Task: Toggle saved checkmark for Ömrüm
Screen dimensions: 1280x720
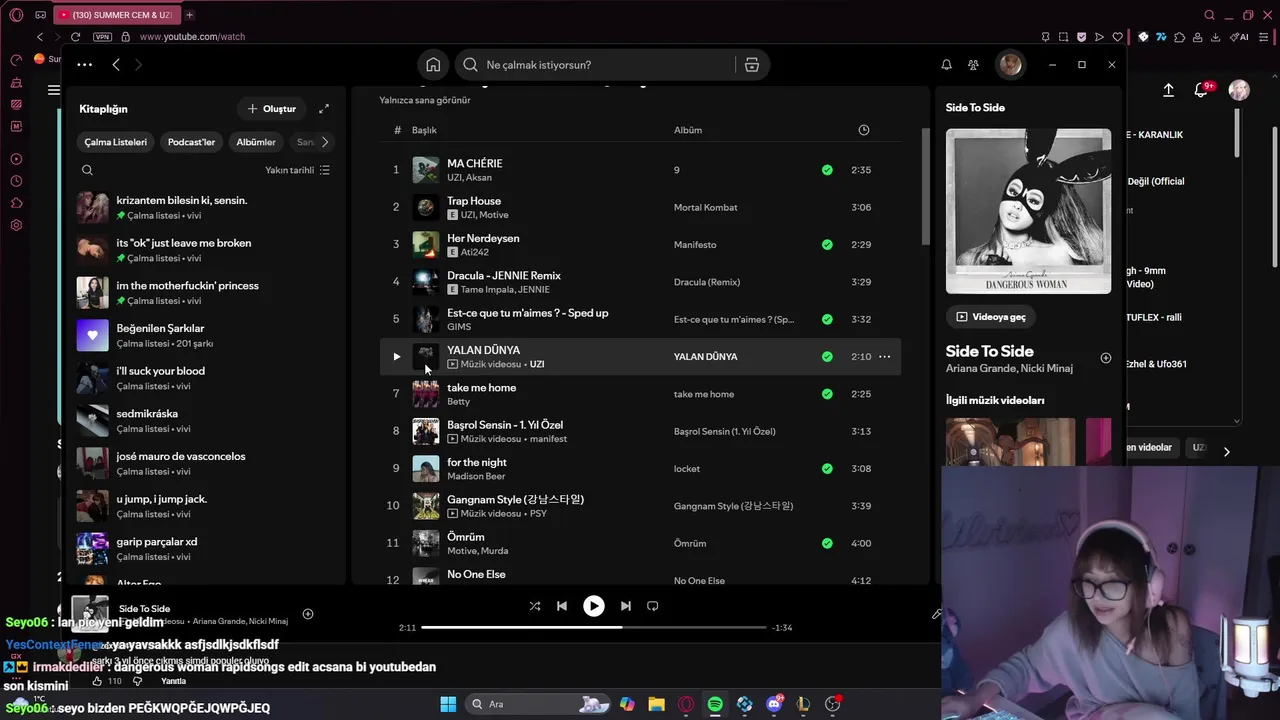Action: [x=827, y=544]
